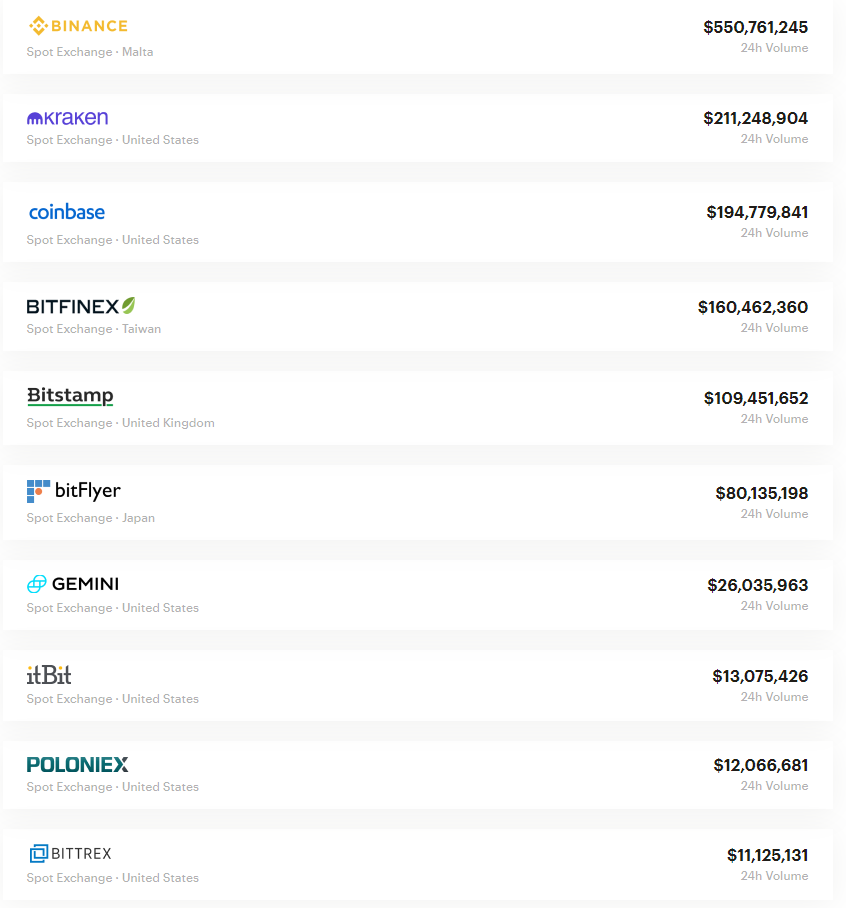Open Bitfinex's $160,462,360 volume figure
Screen dimensions: 846x908
(x=753, y=307)
